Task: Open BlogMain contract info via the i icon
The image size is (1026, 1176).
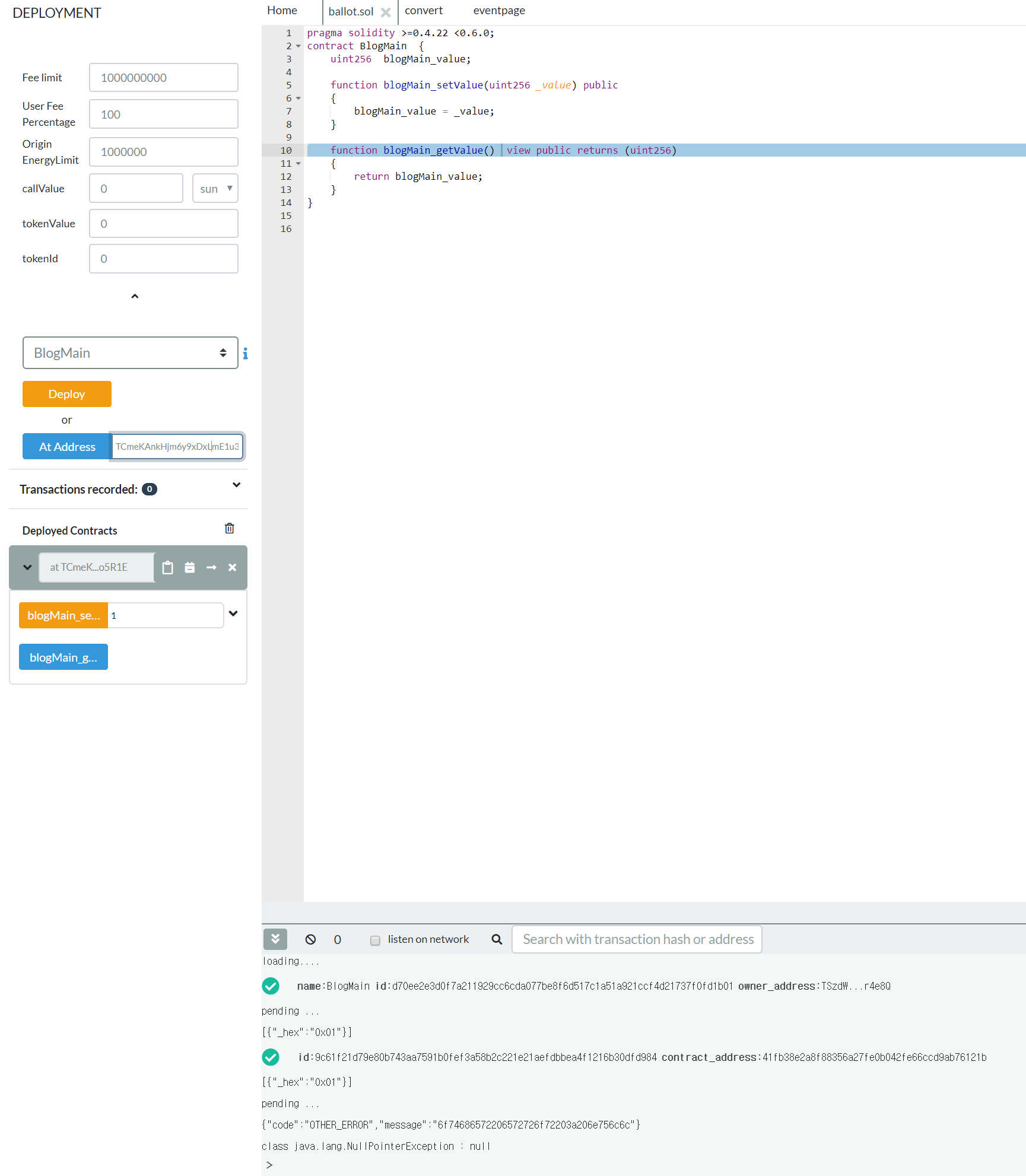Action: [x=245, y=353]
